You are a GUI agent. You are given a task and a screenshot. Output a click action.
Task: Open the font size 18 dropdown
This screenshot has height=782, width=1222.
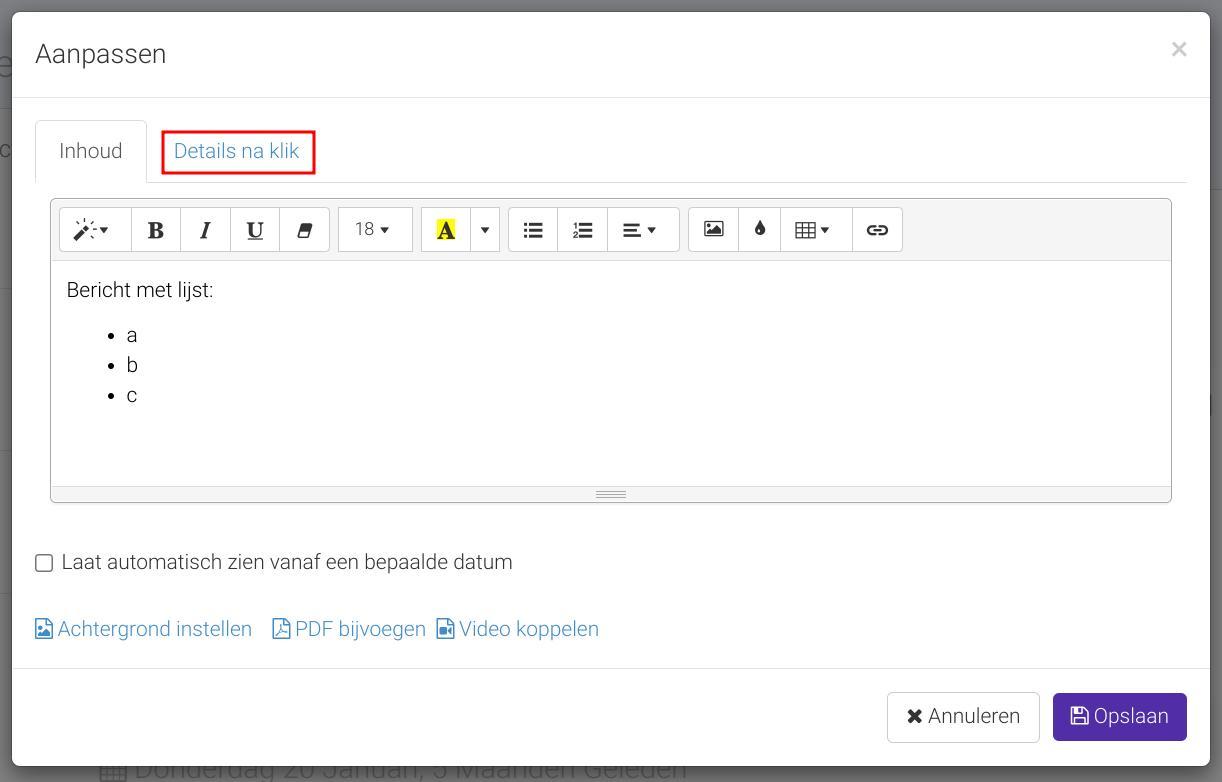(x=375, y=230)
